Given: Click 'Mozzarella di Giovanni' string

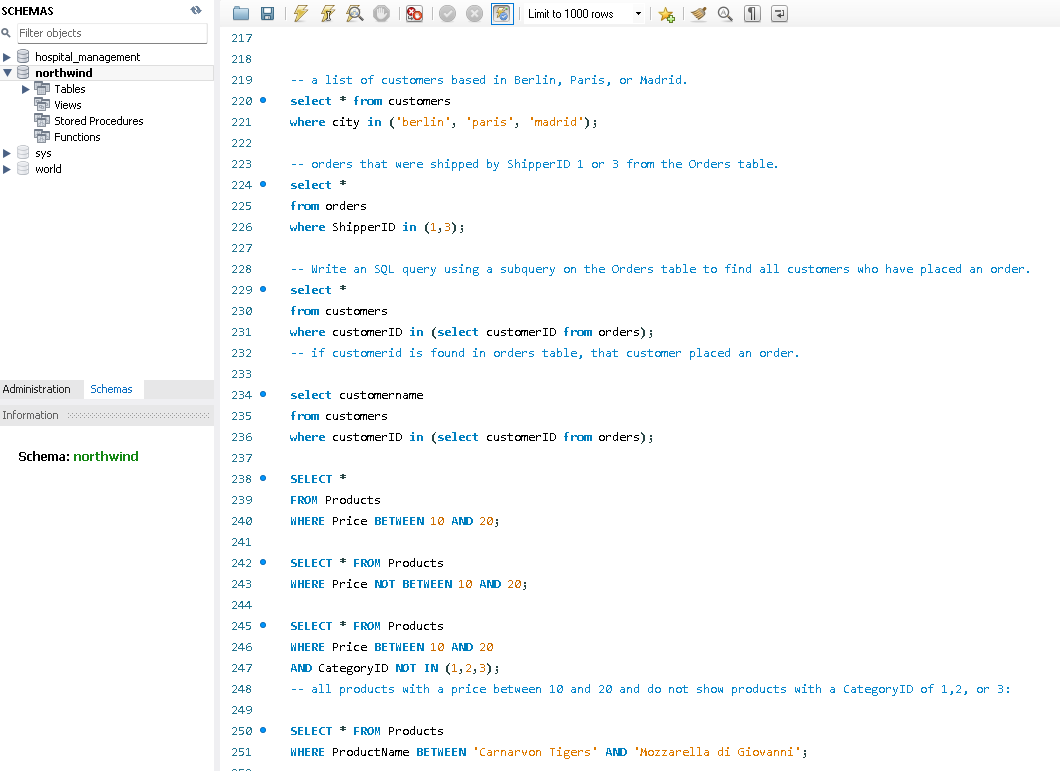Looking at the screenshot, I should pos(717,752).
